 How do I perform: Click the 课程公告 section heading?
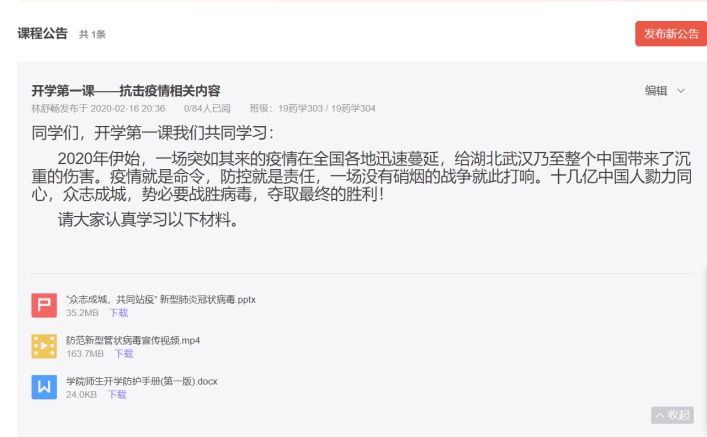(42, 33)
